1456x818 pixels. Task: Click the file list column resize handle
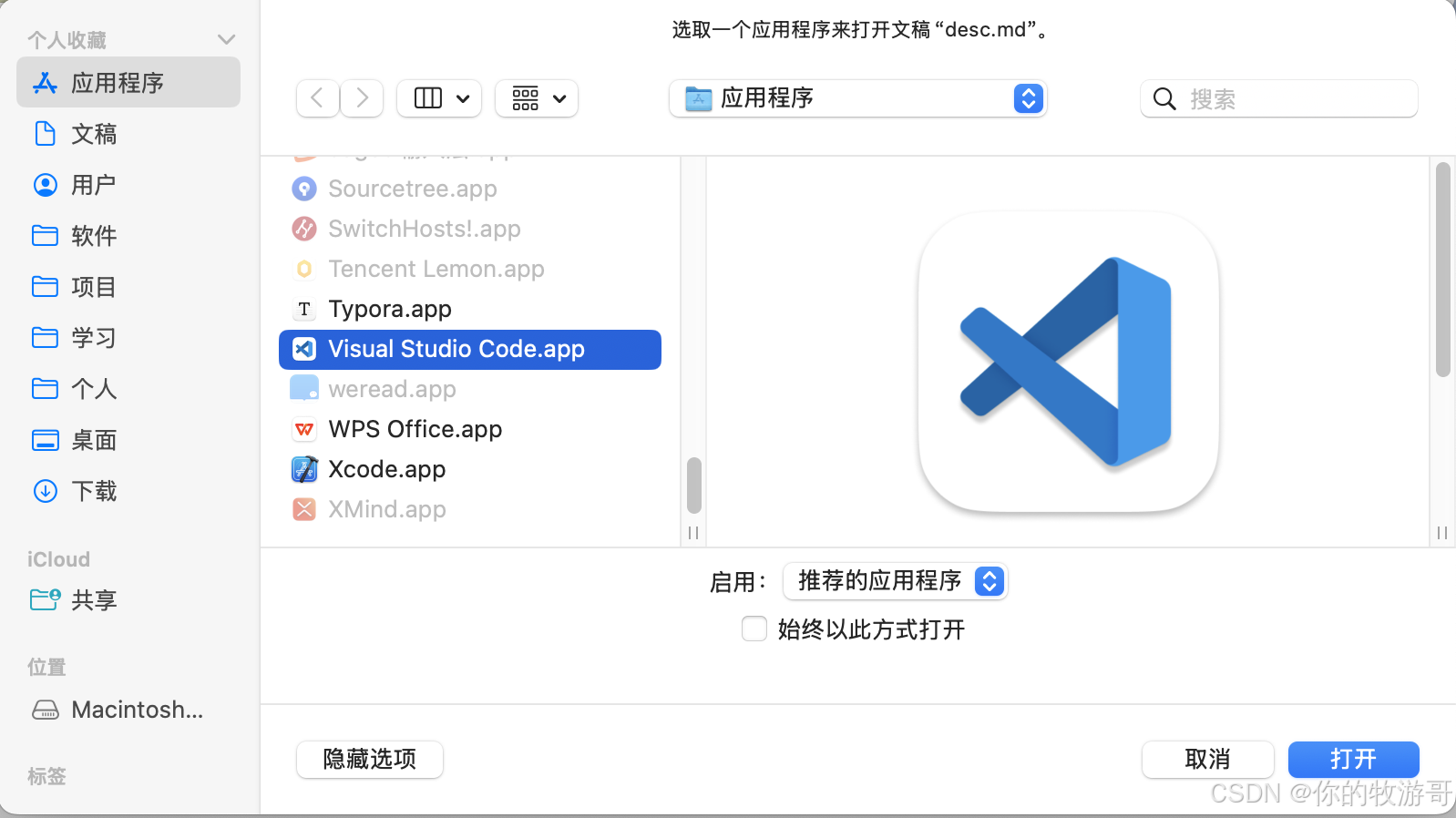pyautogui.click(x=693, y=533)
